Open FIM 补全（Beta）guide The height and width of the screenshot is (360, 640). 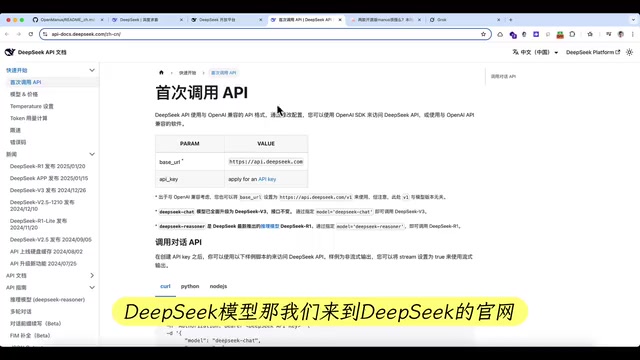[30, 336]
